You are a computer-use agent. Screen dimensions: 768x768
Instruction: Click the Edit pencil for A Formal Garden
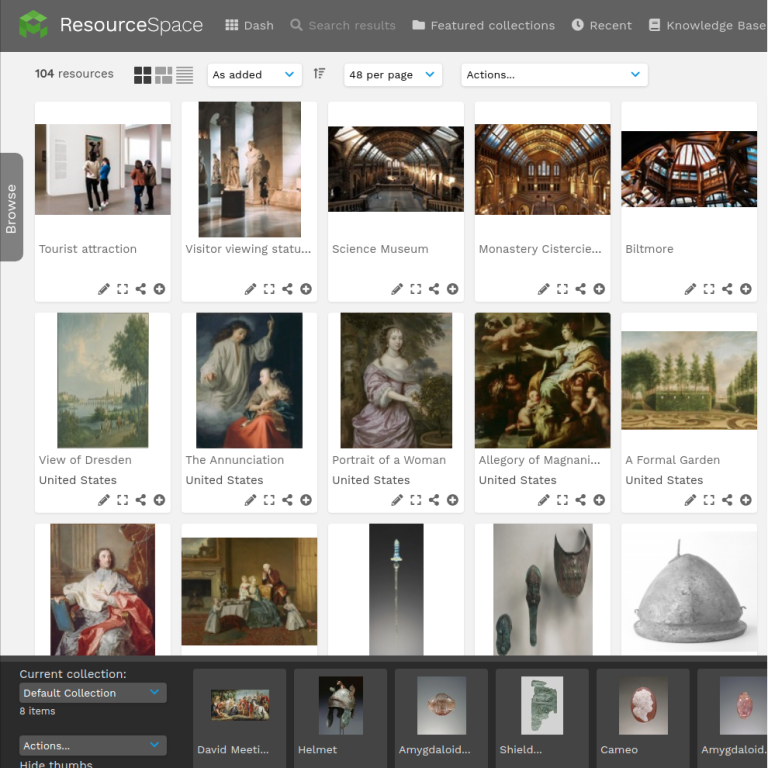[x=690, y=500]
